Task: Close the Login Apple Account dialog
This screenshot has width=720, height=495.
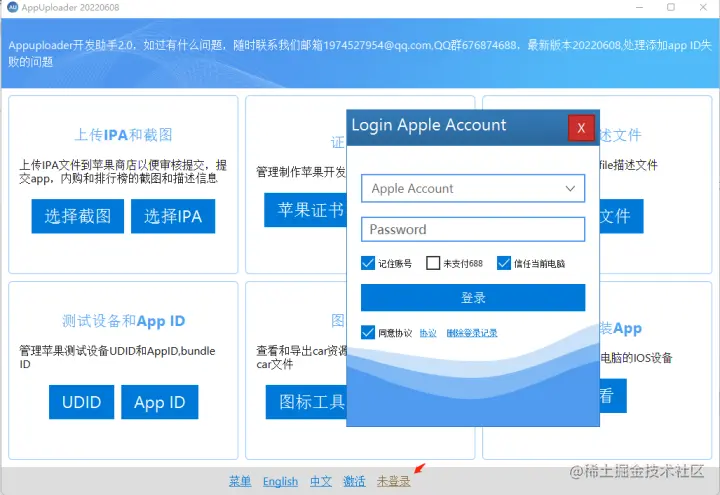Action: click(x=581, y=128)
